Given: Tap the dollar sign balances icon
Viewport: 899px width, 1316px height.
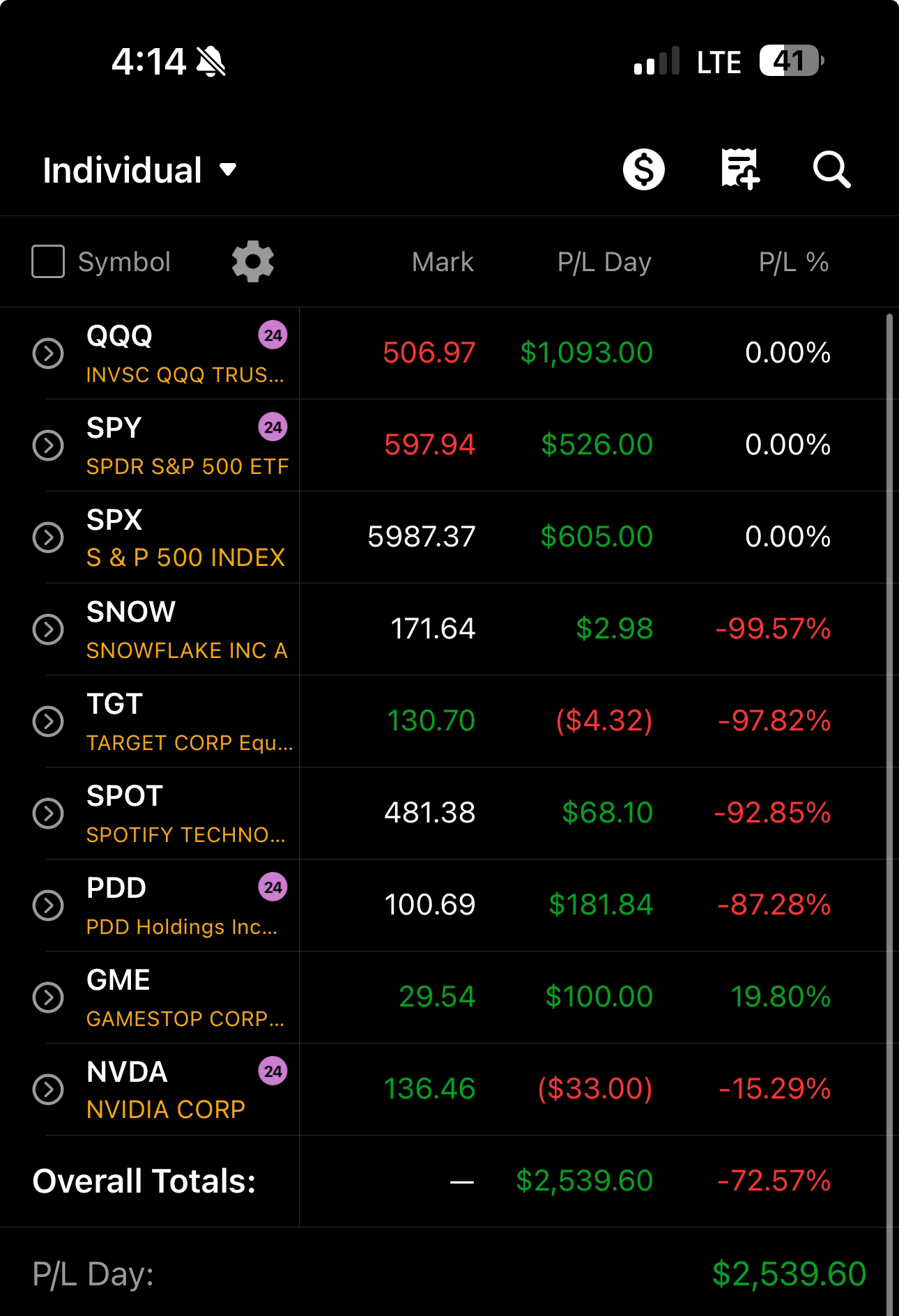Looking at the screenshot, I should pyautogui.click(x=643, y=170).
